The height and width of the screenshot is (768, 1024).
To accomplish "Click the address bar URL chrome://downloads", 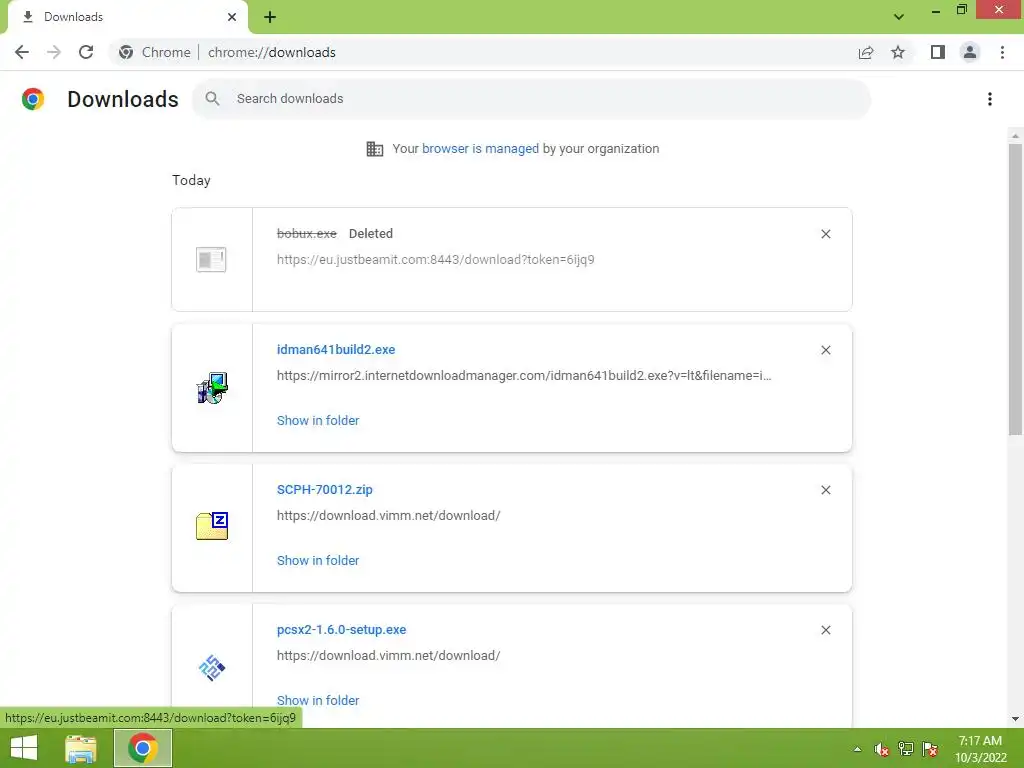I will pyautogui.click(x=272, y=52).
